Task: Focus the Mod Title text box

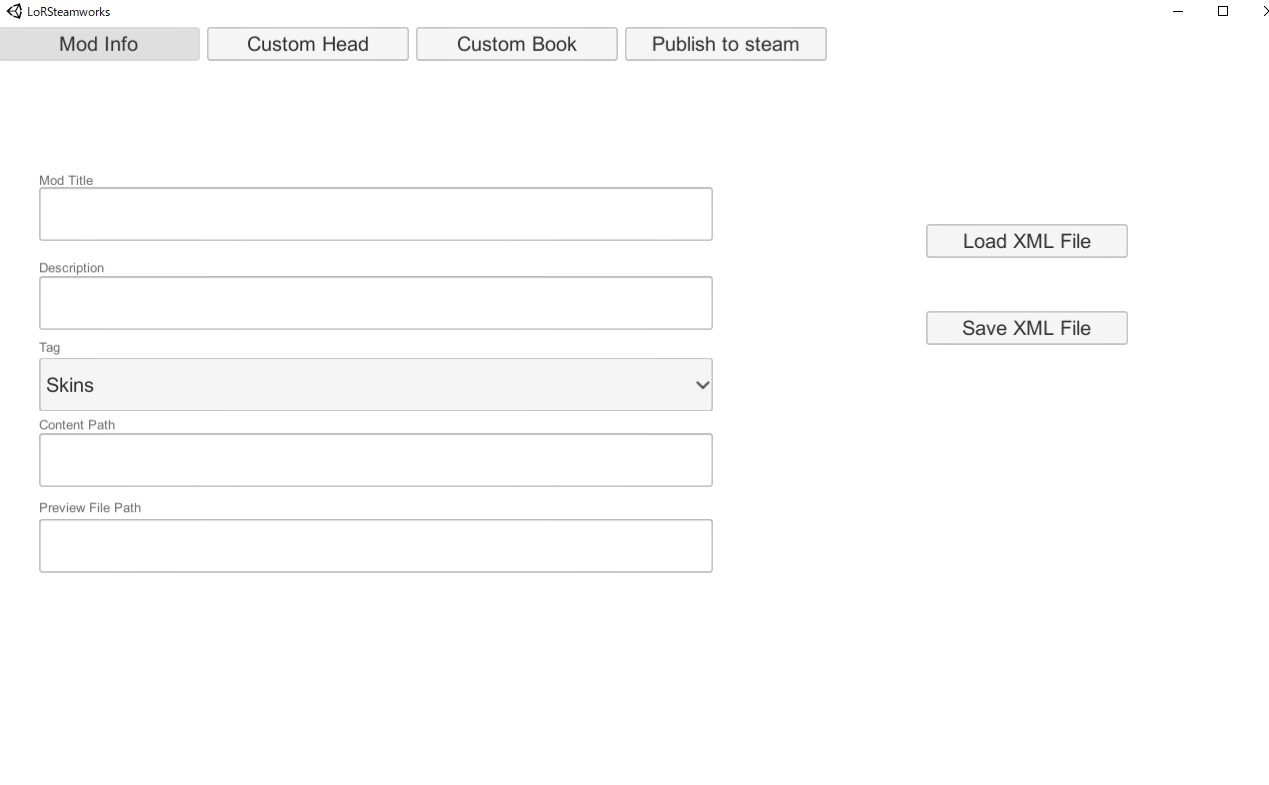Action: [x=375, y=214]
